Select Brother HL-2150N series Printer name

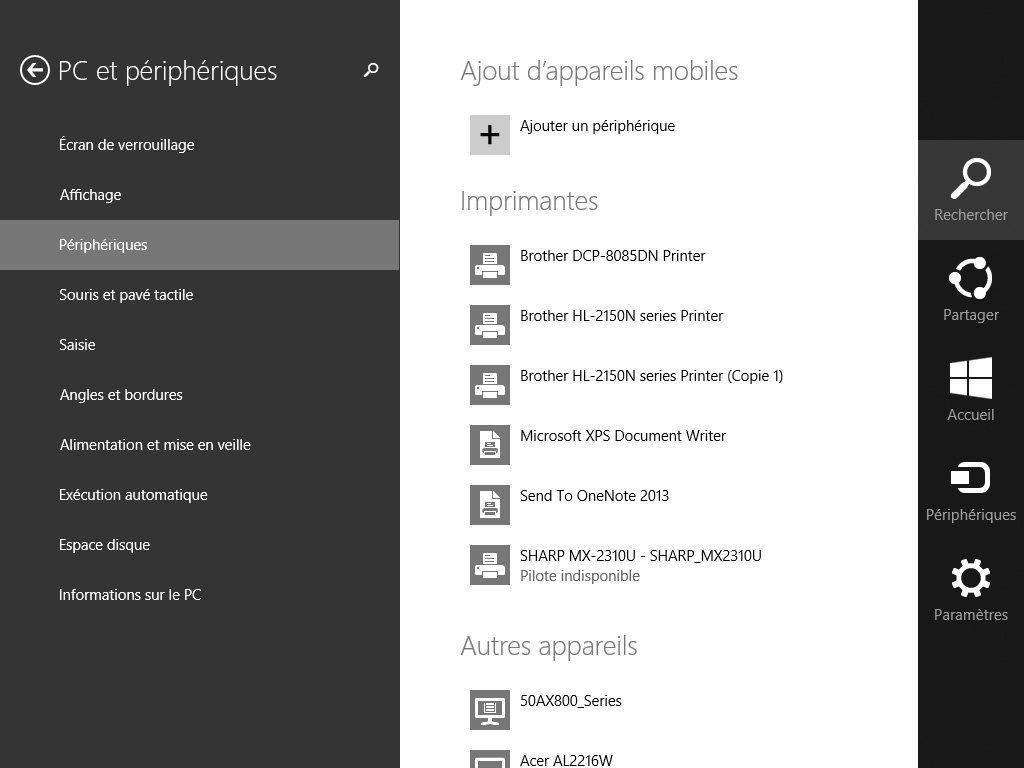point(621,316)
